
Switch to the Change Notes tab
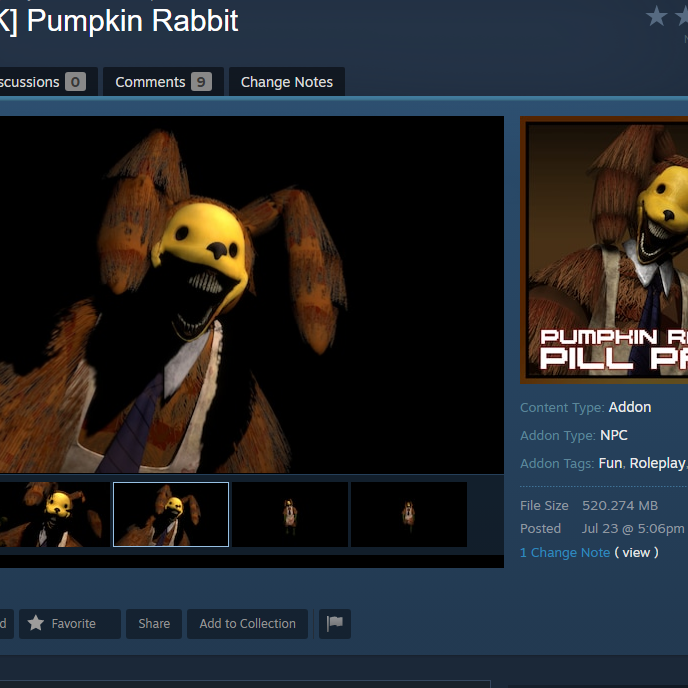click(287, 82)
